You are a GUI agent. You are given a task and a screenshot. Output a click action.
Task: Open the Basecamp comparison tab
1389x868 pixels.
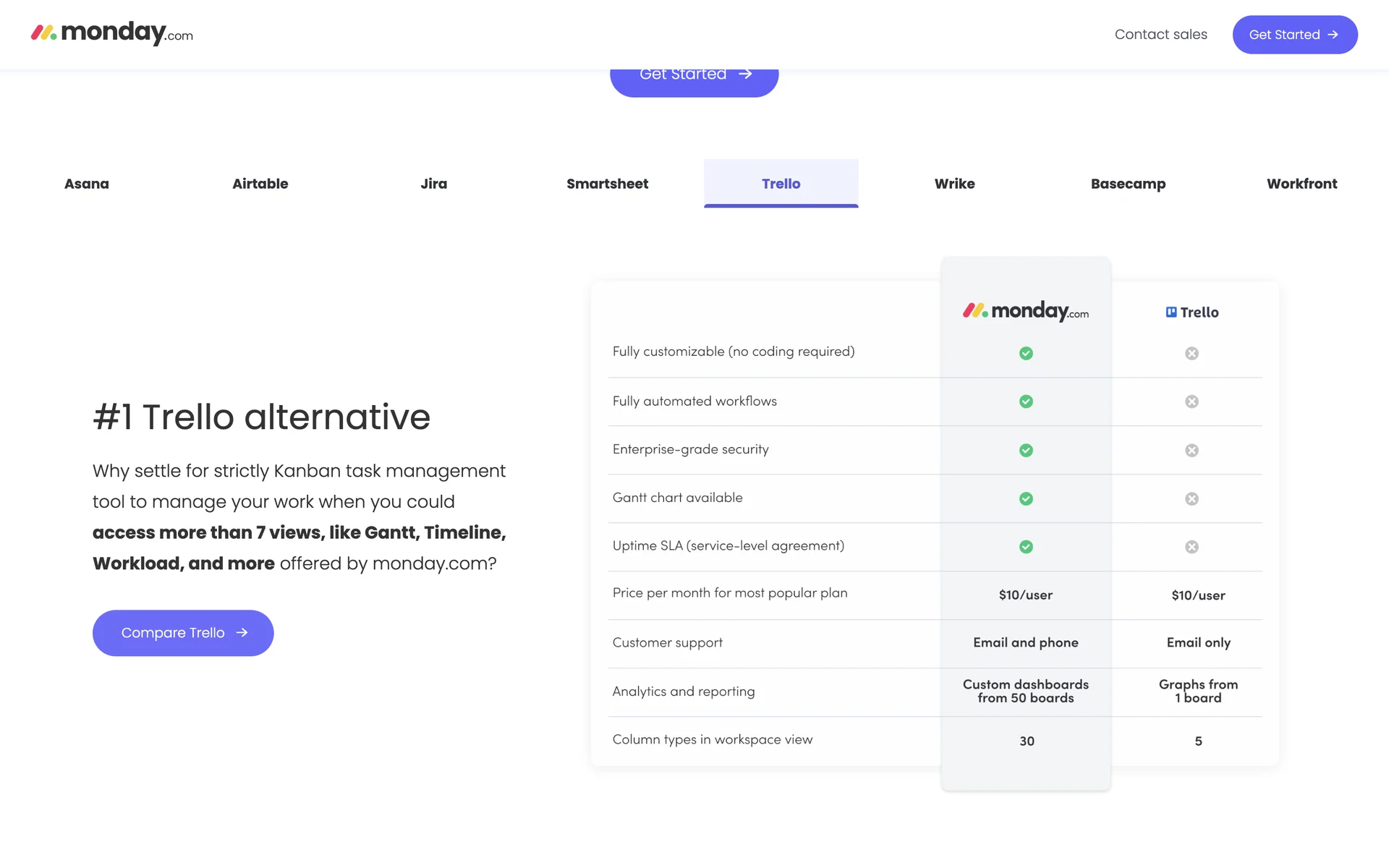1128,184
